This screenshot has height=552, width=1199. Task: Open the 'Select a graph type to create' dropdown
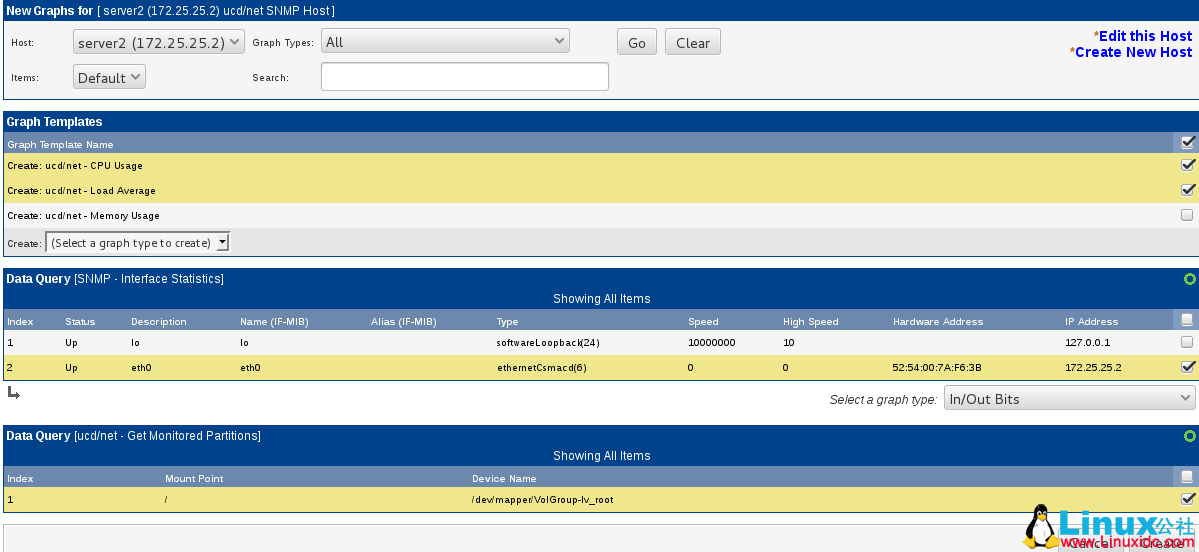[138, 243]
